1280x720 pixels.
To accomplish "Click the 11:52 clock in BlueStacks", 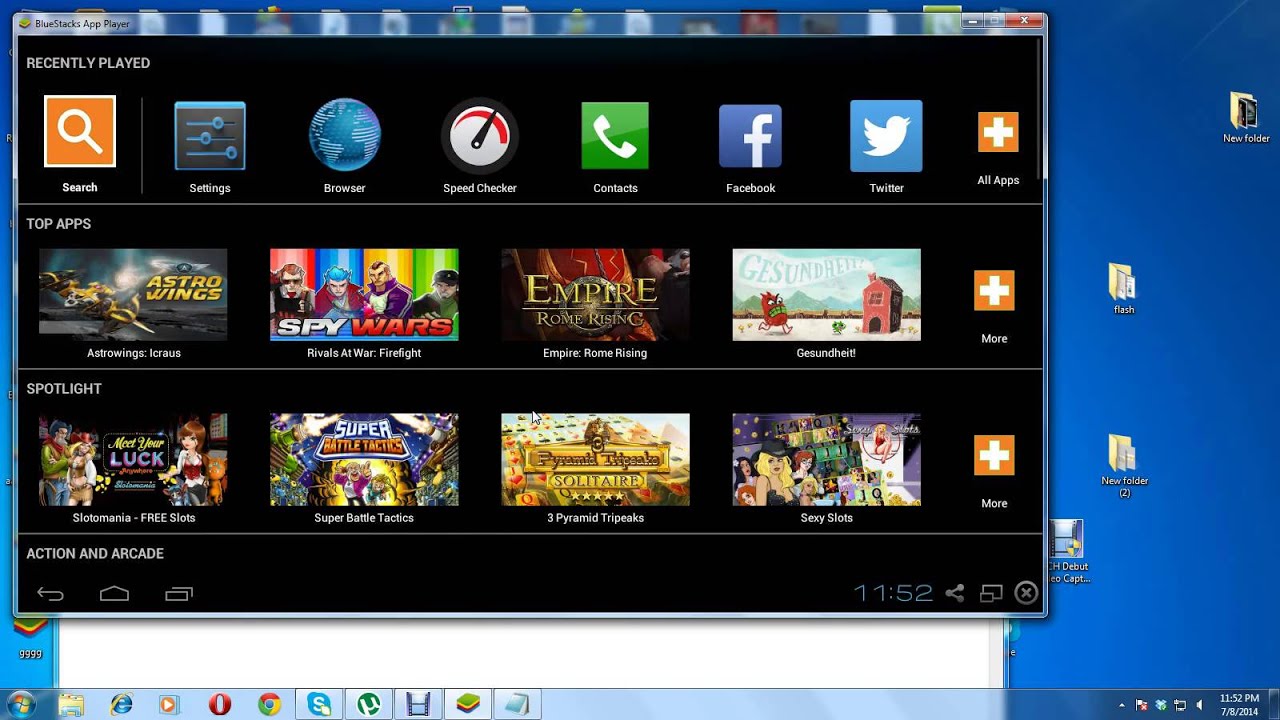I will (893, 593).
